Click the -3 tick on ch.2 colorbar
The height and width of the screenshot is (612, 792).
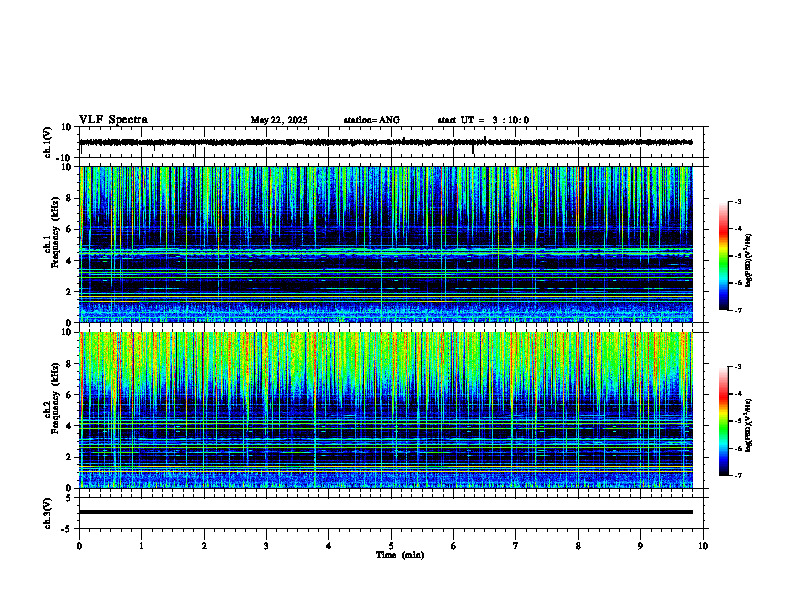tap(738, 367)
